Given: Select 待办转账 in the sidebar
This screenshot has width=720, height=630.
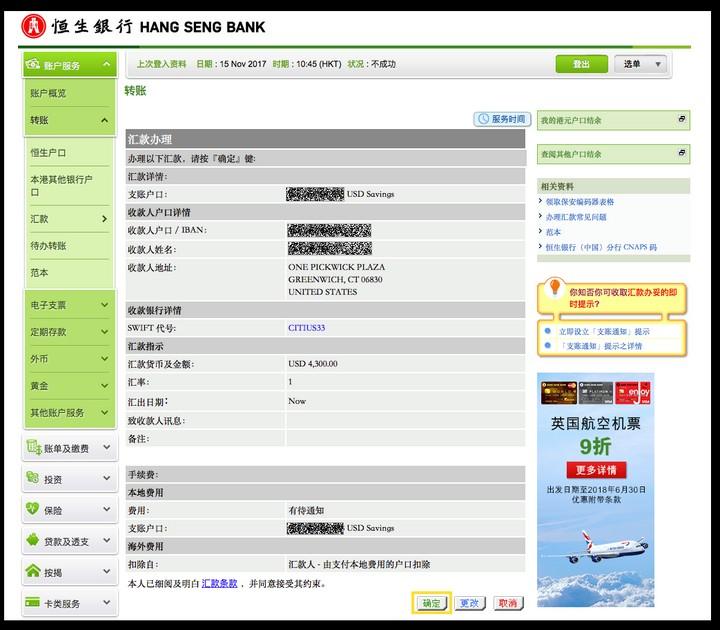Looking at the screenshot, I should (x=48, y=246).
